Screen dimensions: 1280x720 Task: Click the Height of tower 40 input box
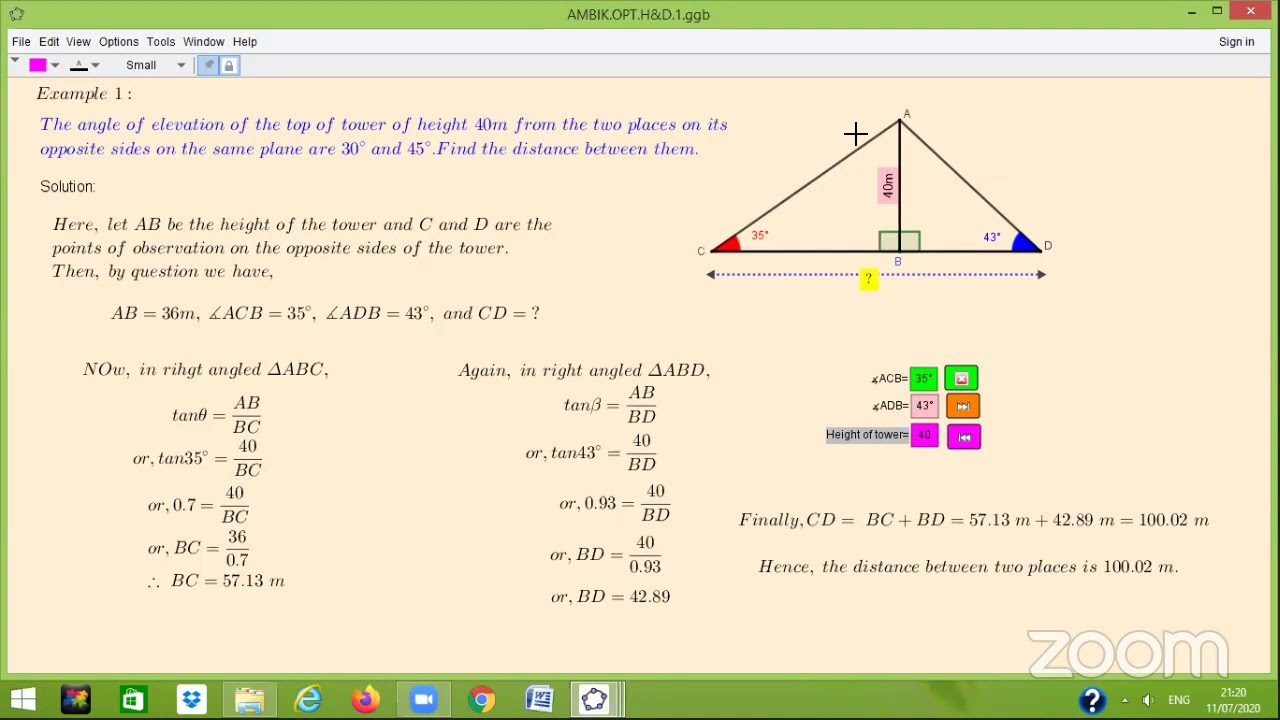(924, 435)
